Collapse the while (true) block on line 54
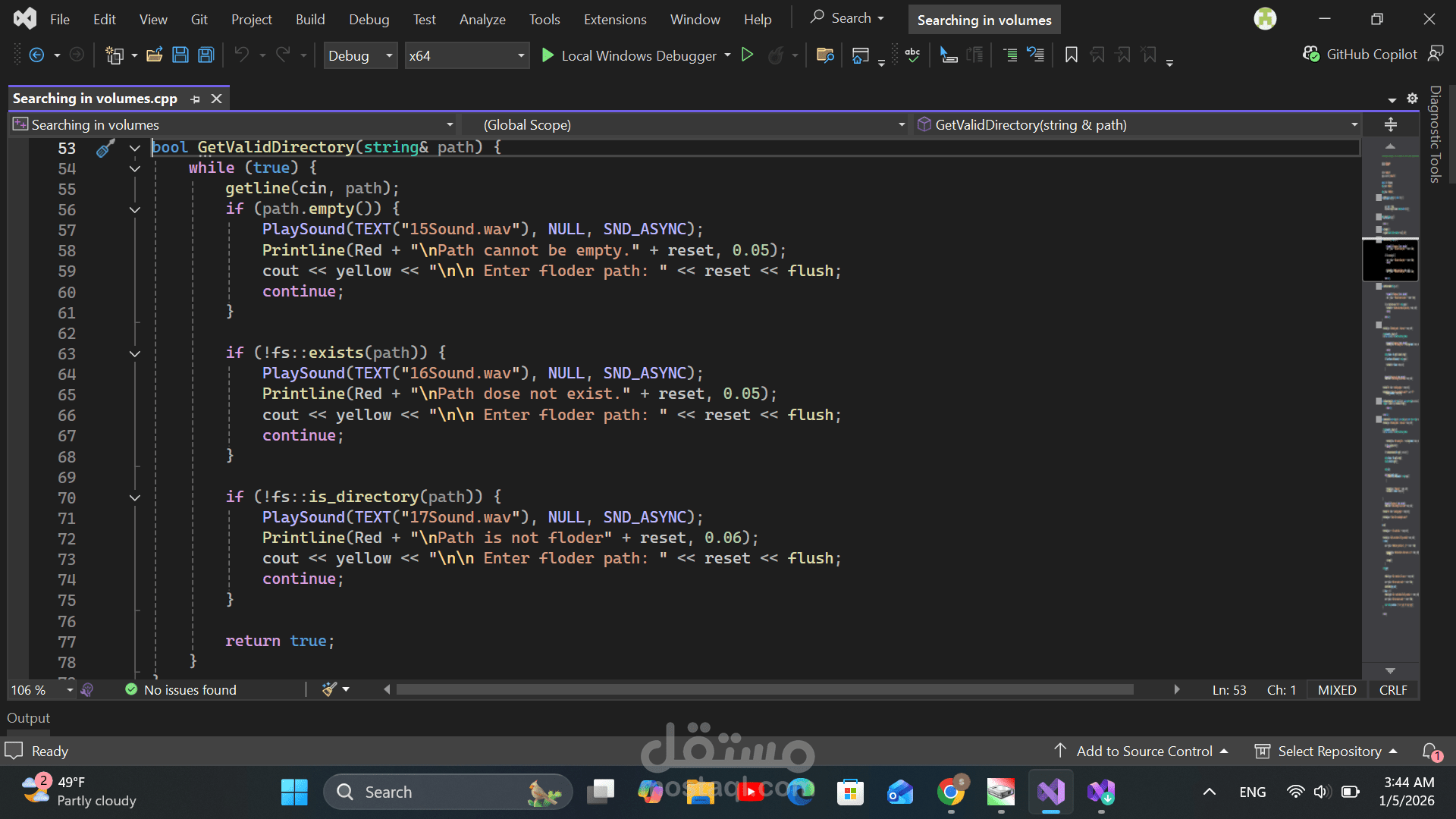Screen dimensions: 1456x819 pyautogui.click(x=135, y=168)
